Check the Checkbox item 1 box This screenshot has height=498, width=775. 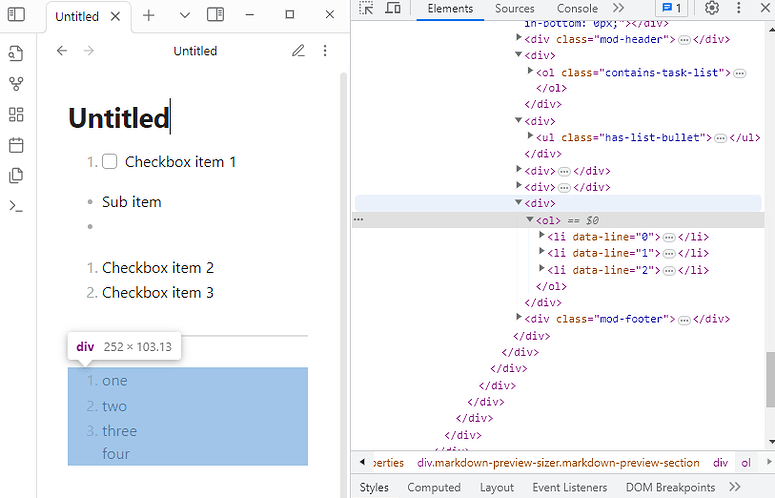click(x=109, y=162)
